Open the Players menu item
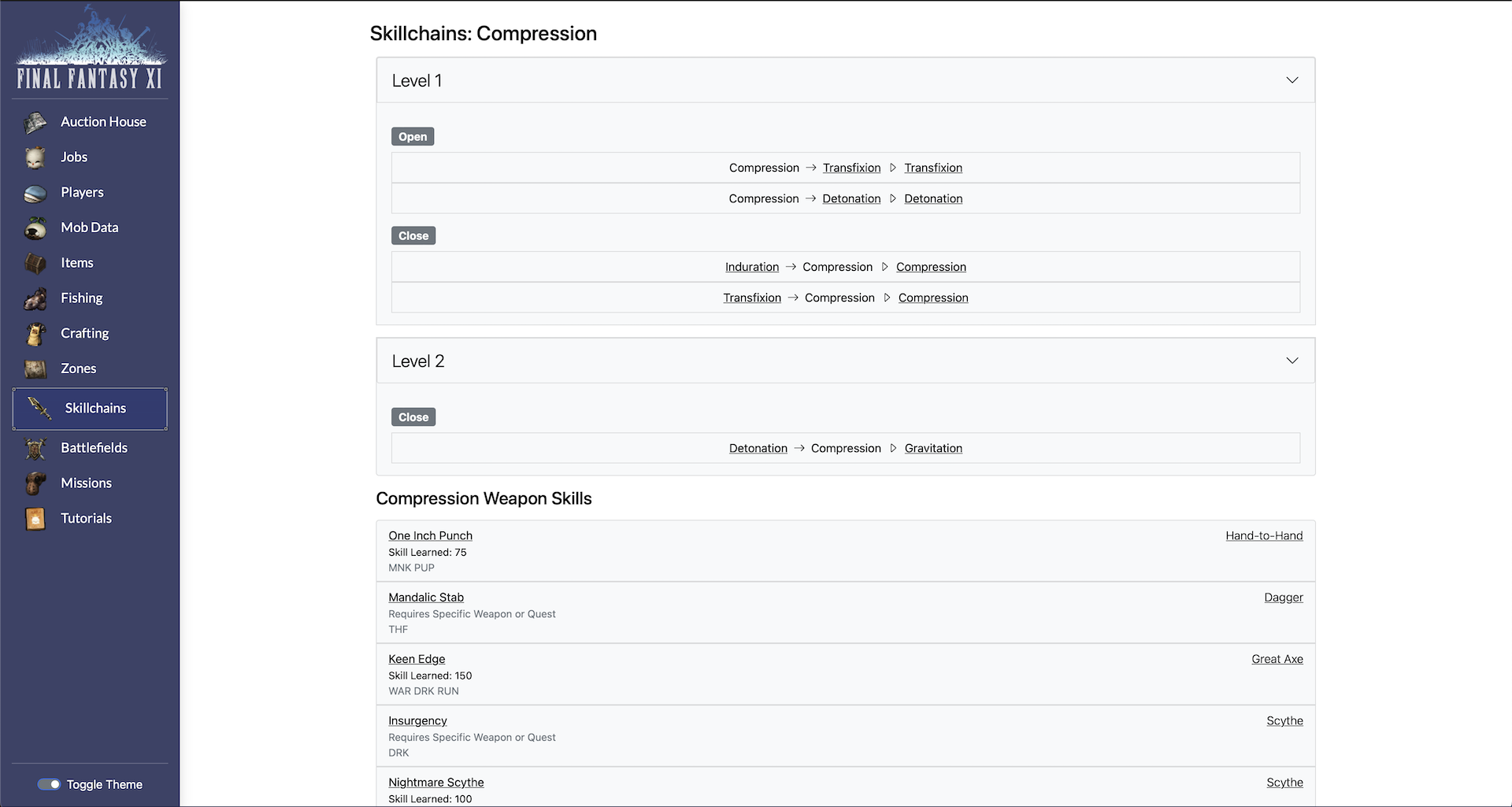This screenshot has width=1512, height=807. pos(82,192)
